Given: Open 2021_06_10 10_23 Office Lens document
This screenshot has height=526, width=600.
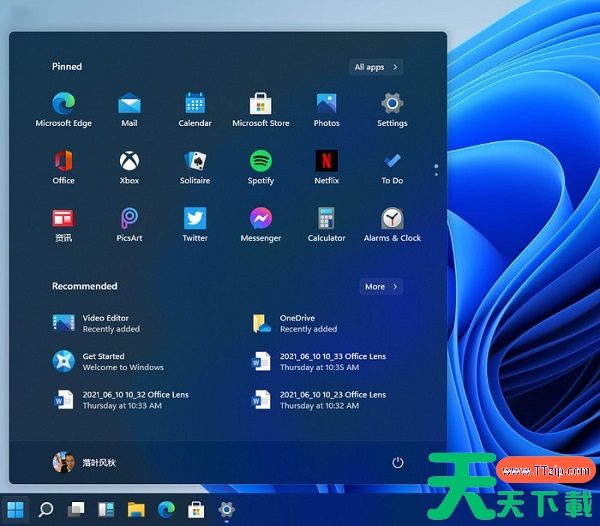Looking at the screenshot, I should point(318,400).
